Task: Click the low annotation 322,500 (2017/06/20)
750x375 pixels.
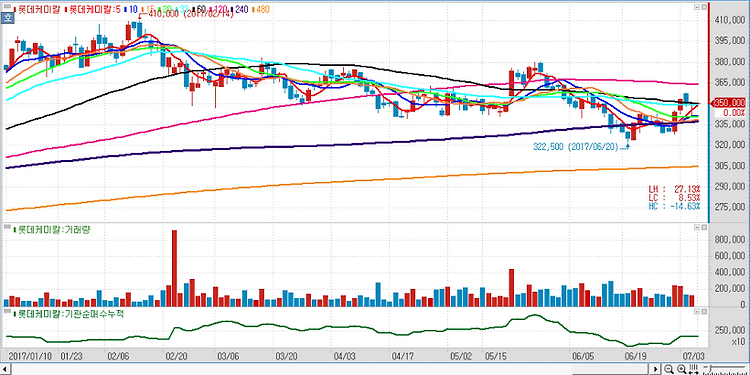Action: click(x=577, y=147)
